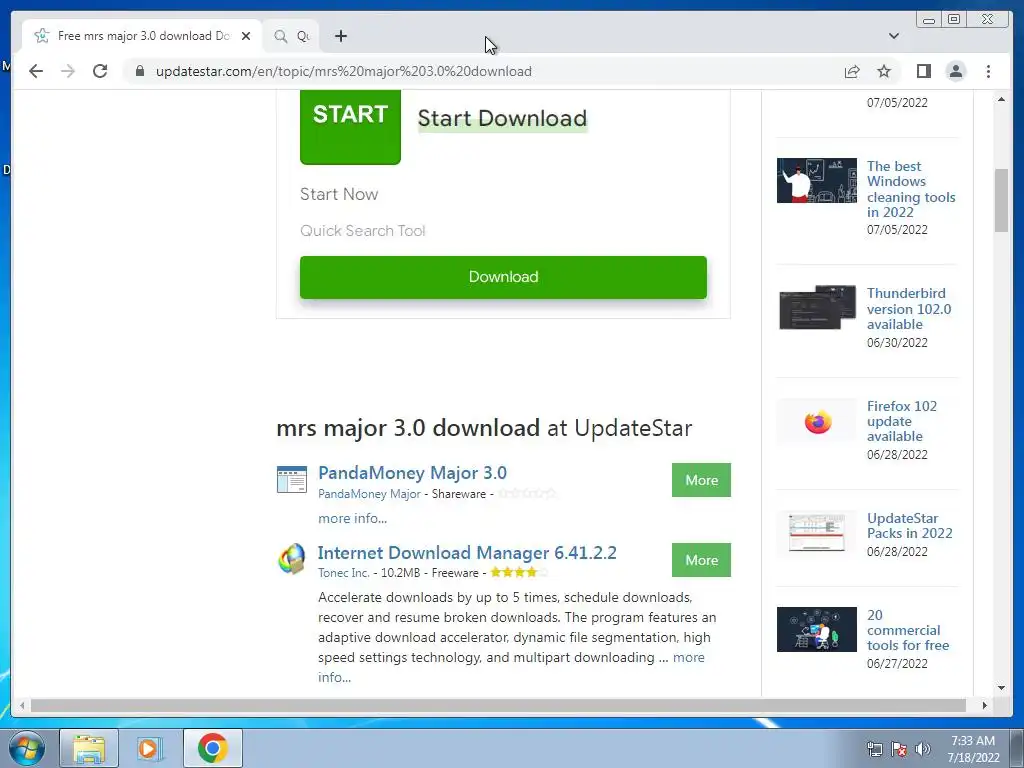Open Windows Explorer from taskbar
Viewport: 1024px width, 768px height.
pyautogui.click(x=89, y=748)
